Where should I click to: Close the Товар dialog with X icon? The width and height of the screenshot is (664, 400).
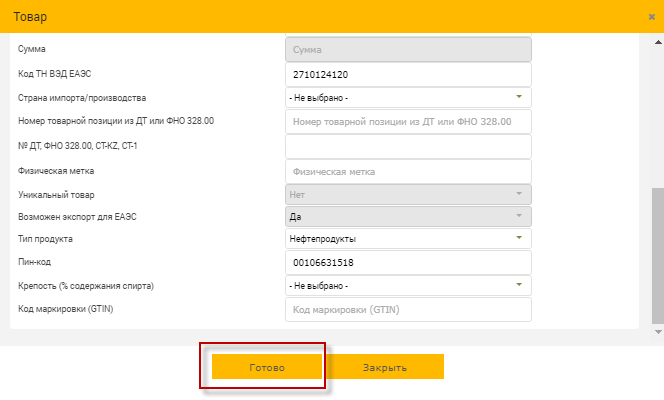pos(651,17)
